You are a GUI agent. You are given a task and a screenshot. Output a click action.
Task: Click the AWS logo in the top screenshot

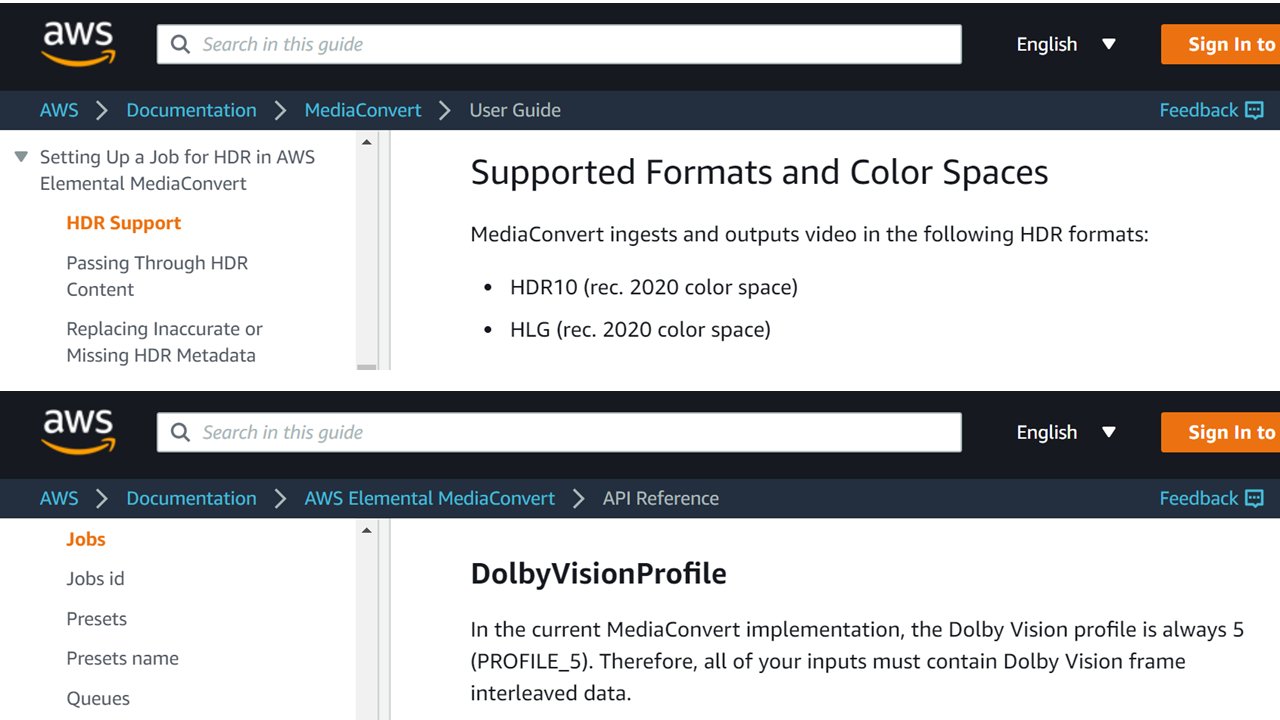pyautogui.click(x=78, y=45)
